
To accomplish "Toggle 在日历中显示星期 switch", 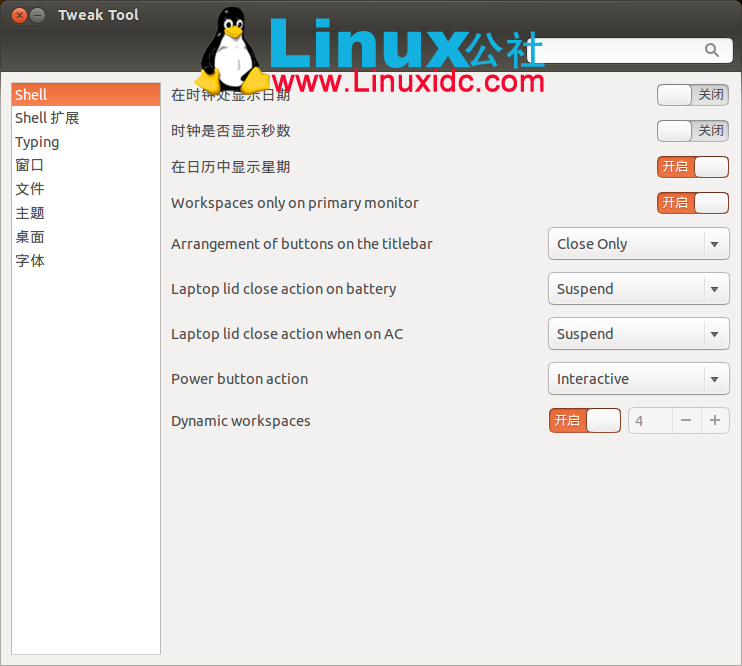I will coord(693,167).
